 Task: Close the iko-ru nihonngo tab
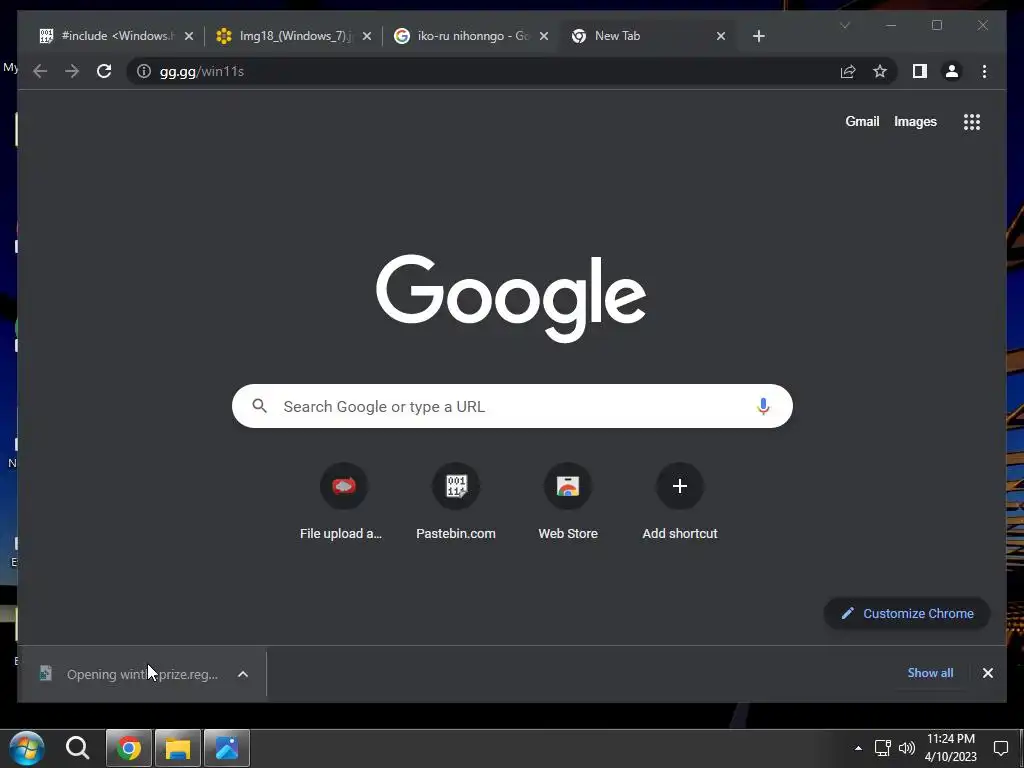(x=543, y=36)
